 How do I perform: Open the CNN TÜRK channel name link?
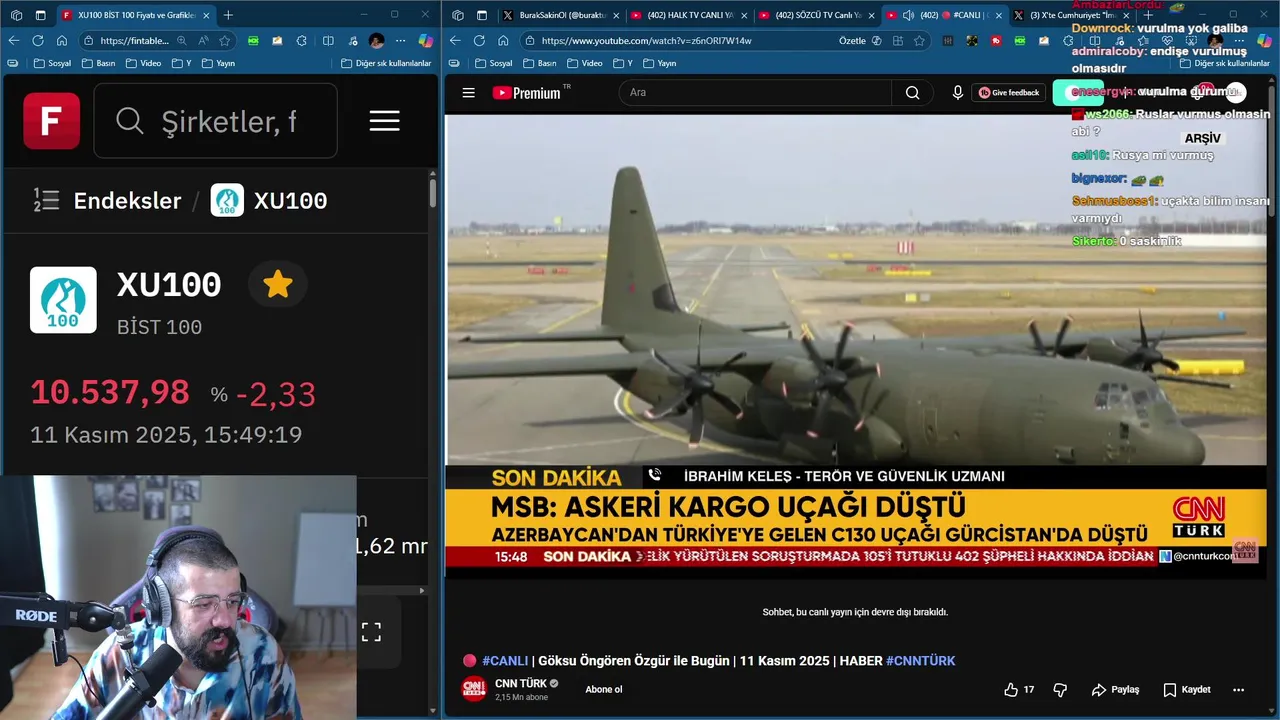pyautogui.click(x=521, y=683)
